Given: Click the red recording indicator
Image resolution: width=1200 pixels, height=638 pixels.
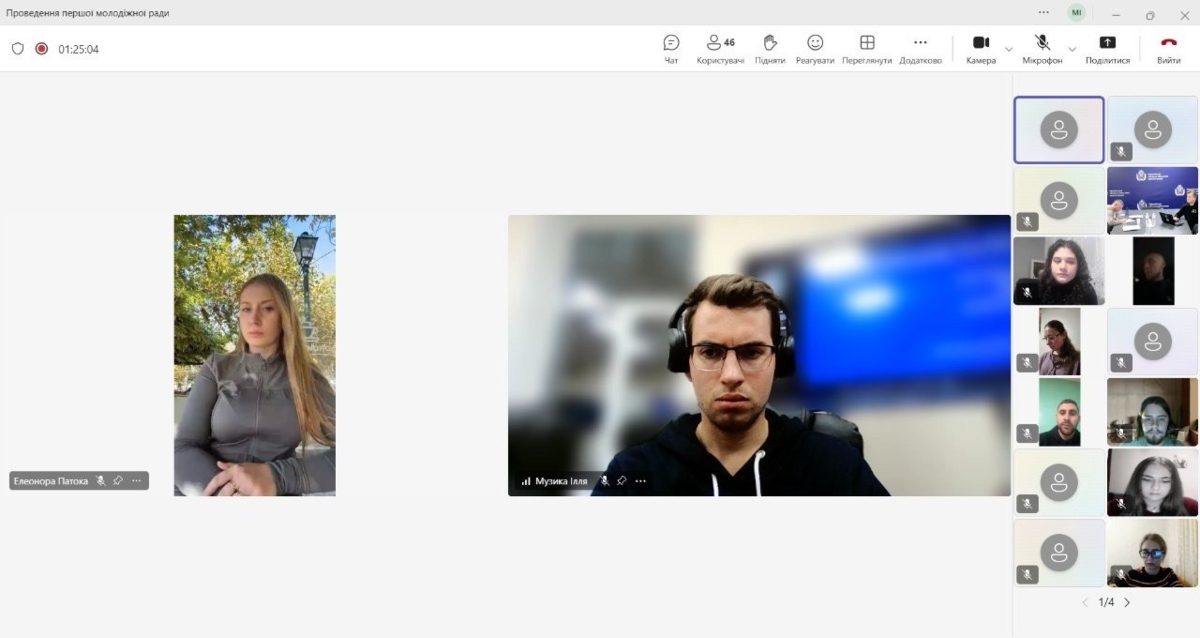Looking at the screenshot, I should pyautogui.click(x=41, y=48).
